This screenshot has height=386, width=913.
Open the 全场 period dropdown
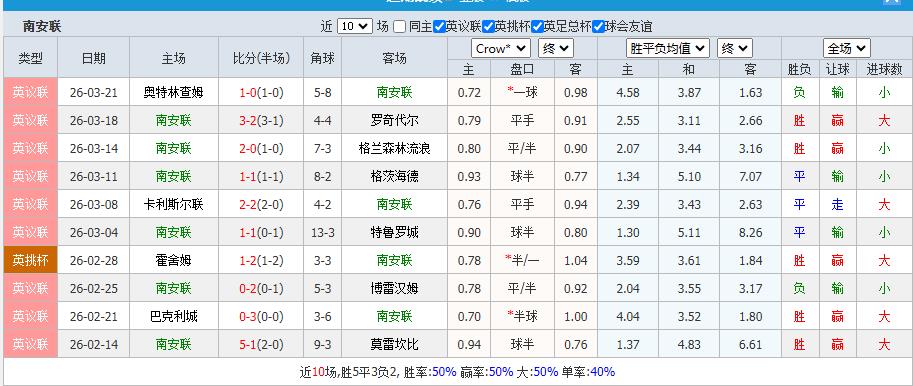click(847, 48)
